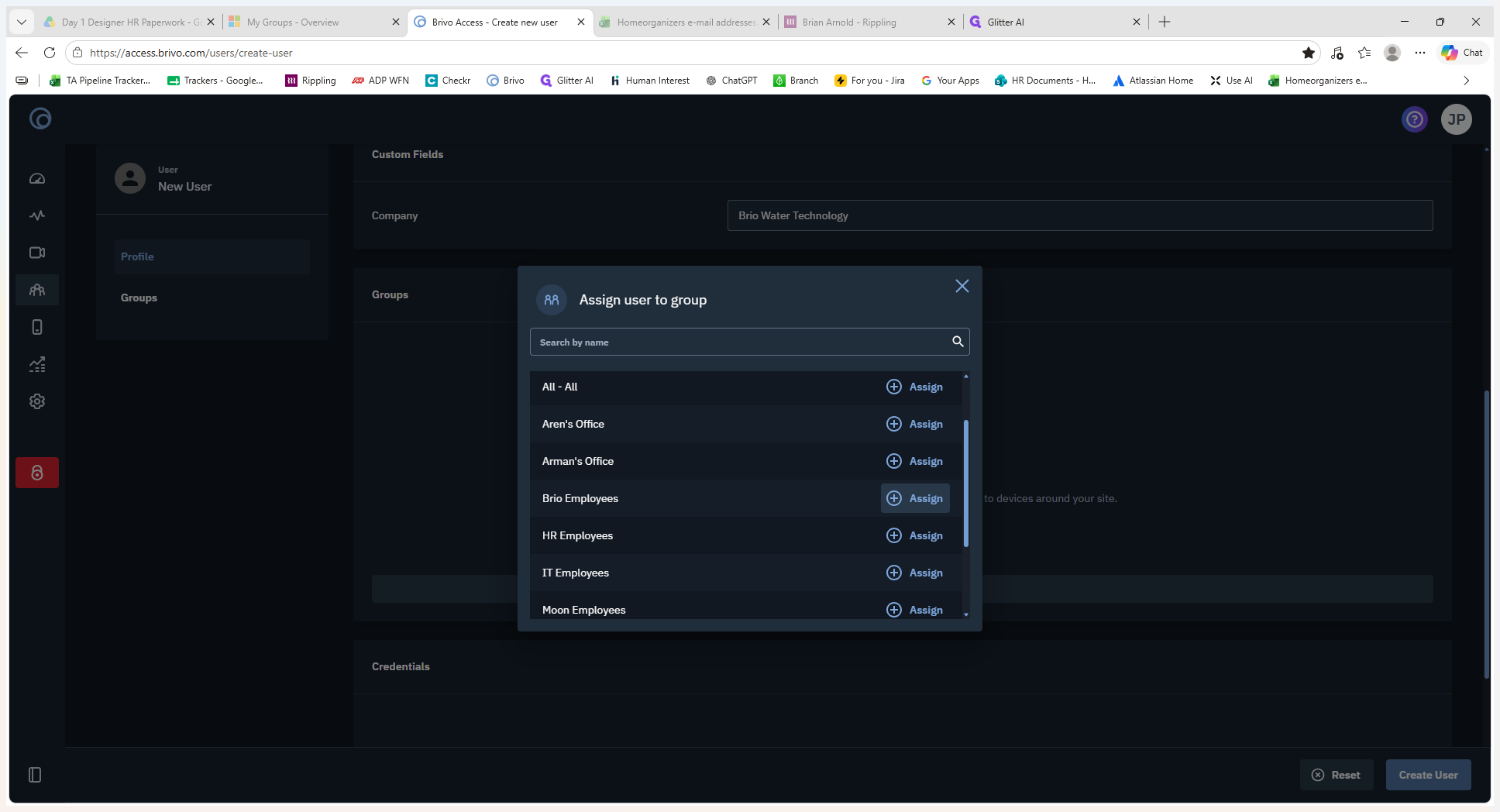Open the mobile device icon in sidebar
1500x812 pixels.
point(37,327)
